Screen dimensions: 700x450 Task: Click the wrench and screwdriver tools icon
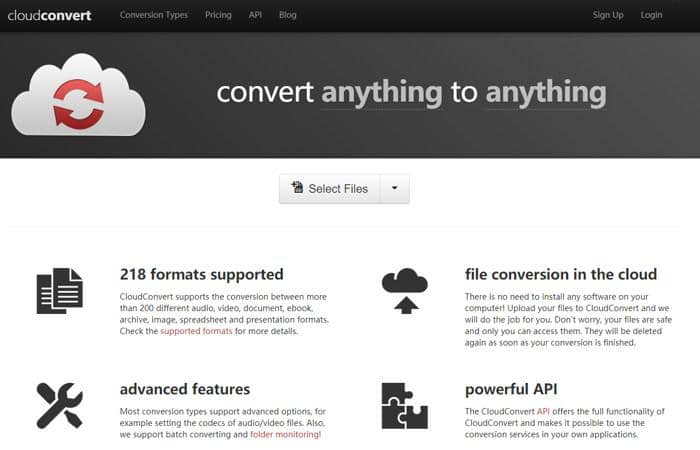pos(59,406)
